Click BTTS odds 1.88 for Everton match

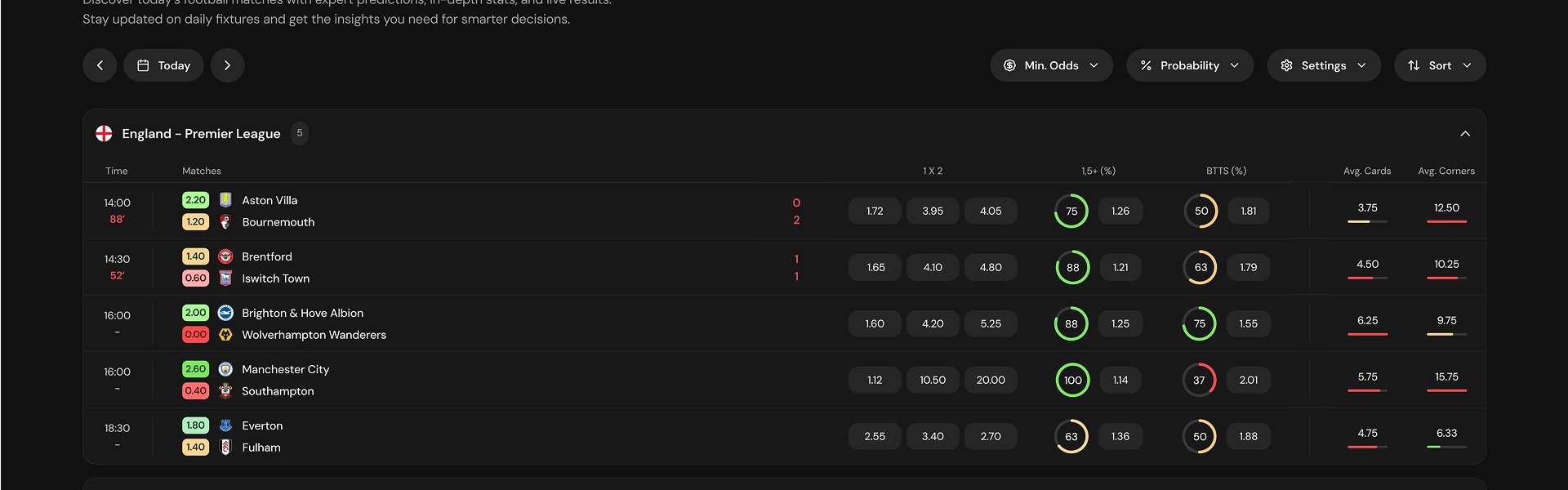point(1248,436)
